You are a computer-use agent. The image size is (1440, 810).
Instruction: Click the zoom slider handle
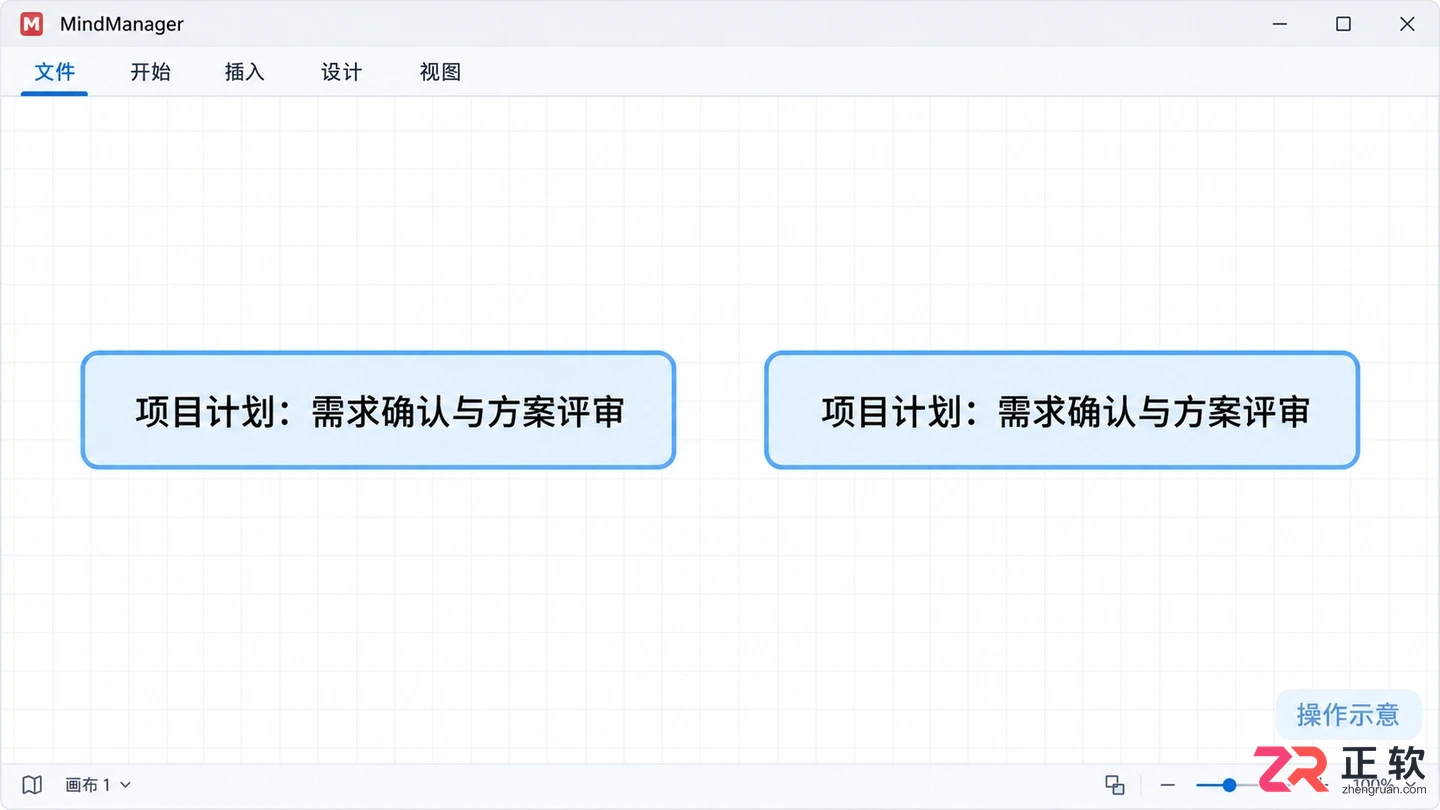click(1229, 785)
